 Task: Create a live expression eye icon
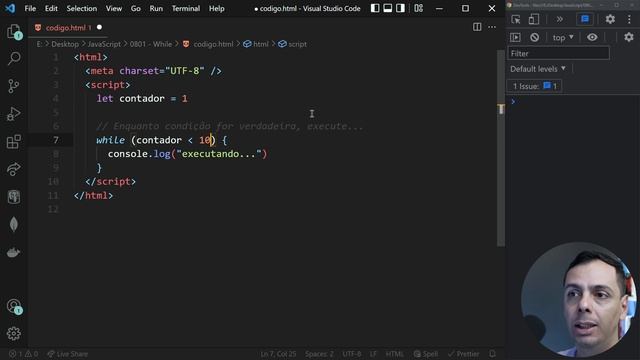[x=592, y=37]
